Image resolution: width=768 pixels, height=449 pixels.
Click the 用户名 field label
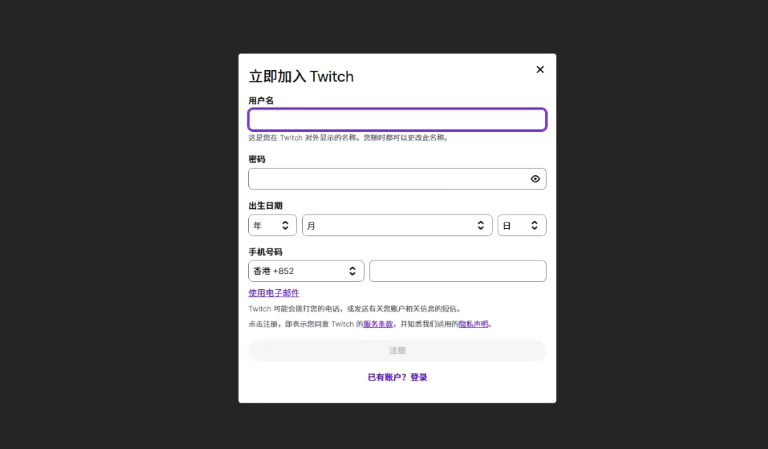click(261, 101)
